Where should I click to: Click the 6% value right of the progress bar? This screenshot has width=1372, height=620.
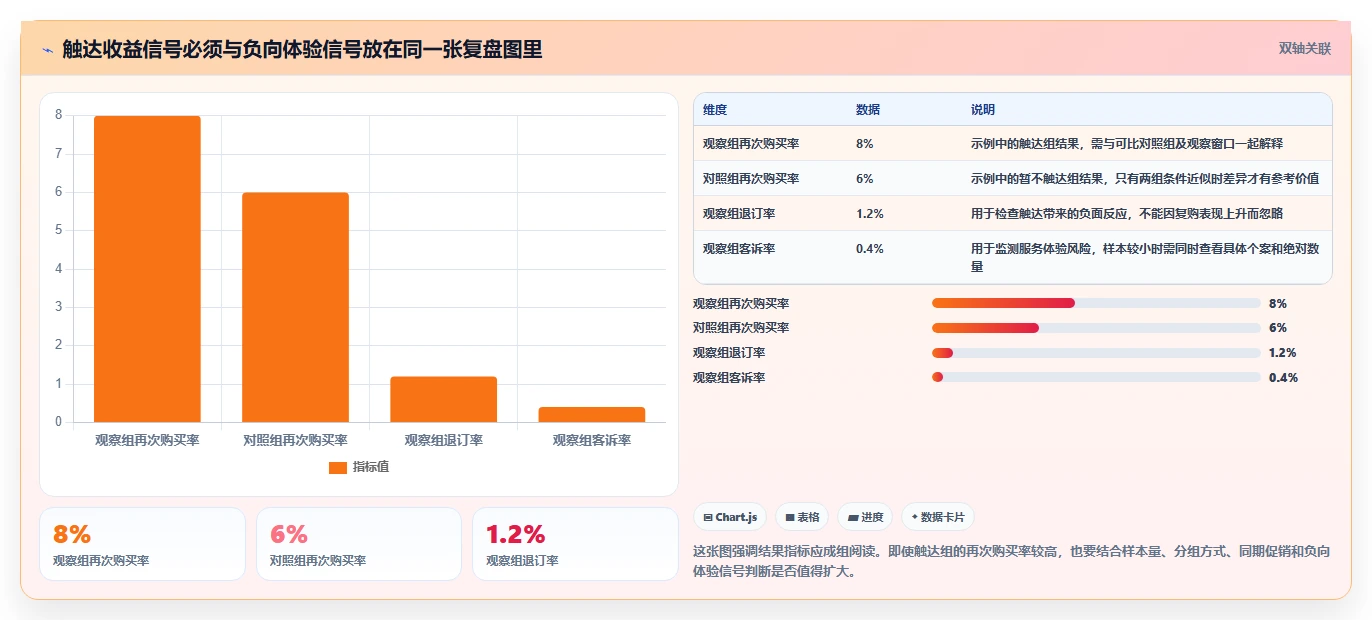tap(1277, 328)
